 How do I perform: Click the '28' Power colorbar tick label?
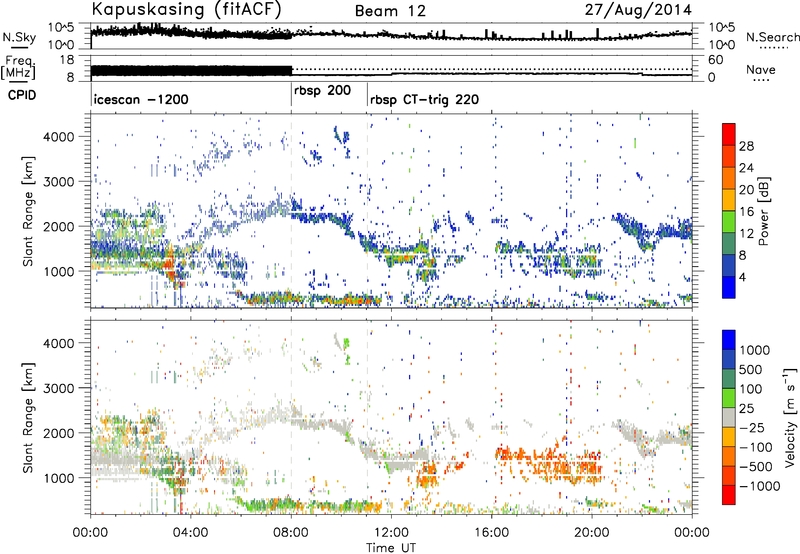tap(746, 146)
